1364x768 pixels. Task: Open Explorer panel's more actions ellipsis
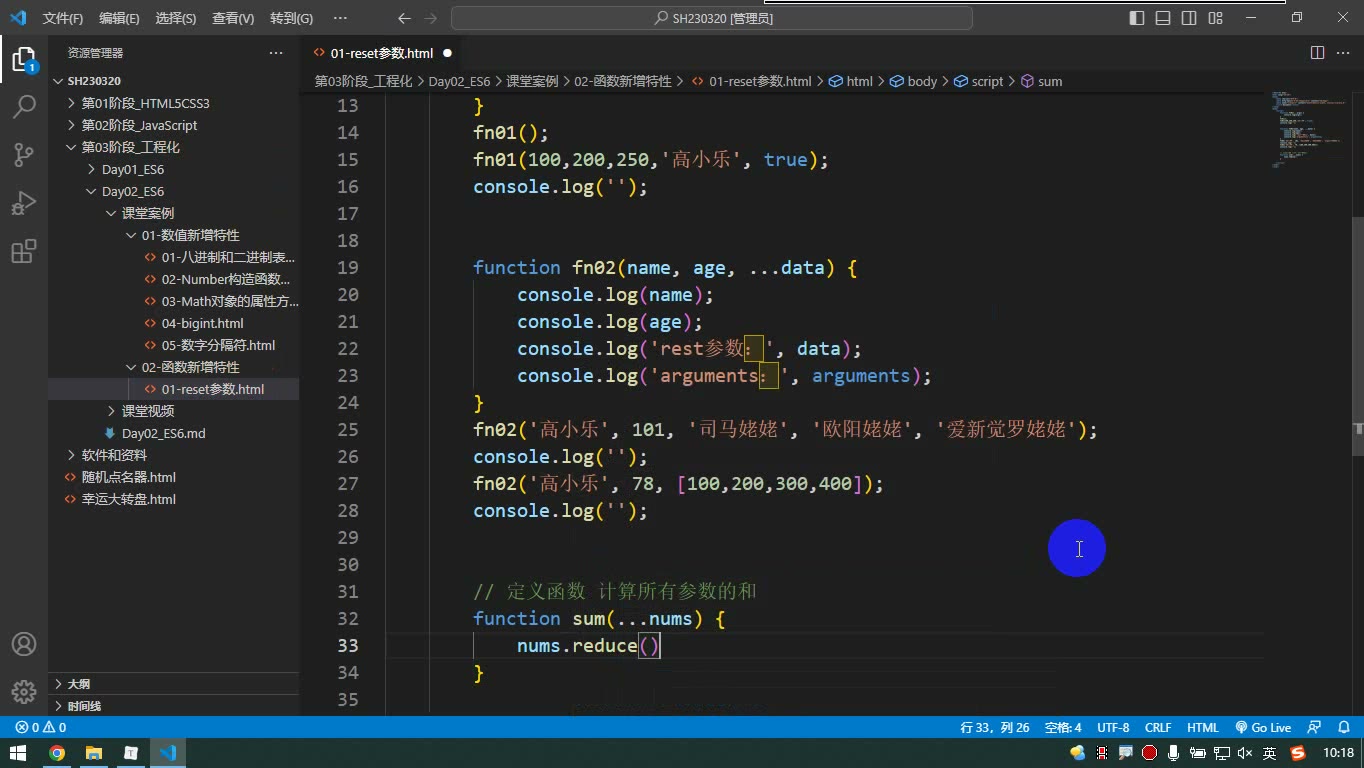click(x=276, y=53)
